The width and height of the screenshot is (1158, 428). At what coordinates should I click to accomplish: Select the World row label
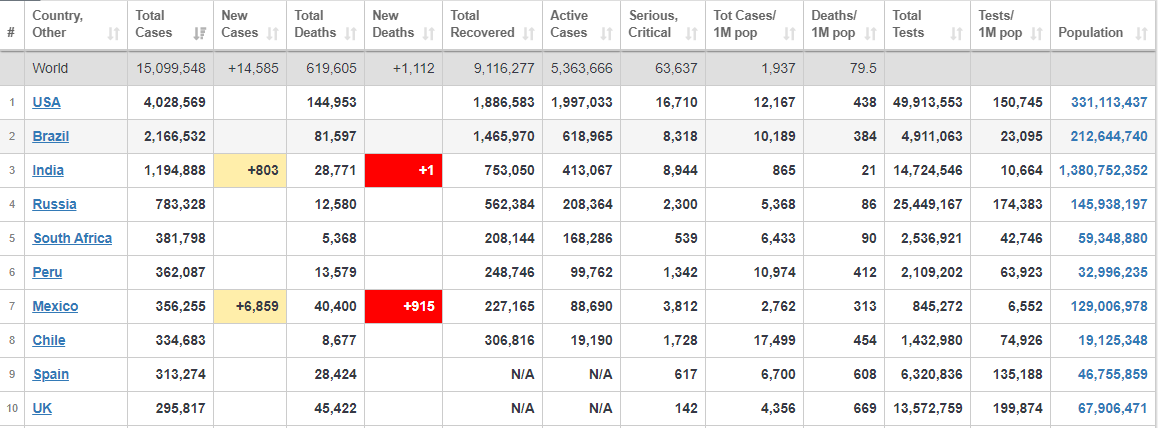tap(50, 69)
